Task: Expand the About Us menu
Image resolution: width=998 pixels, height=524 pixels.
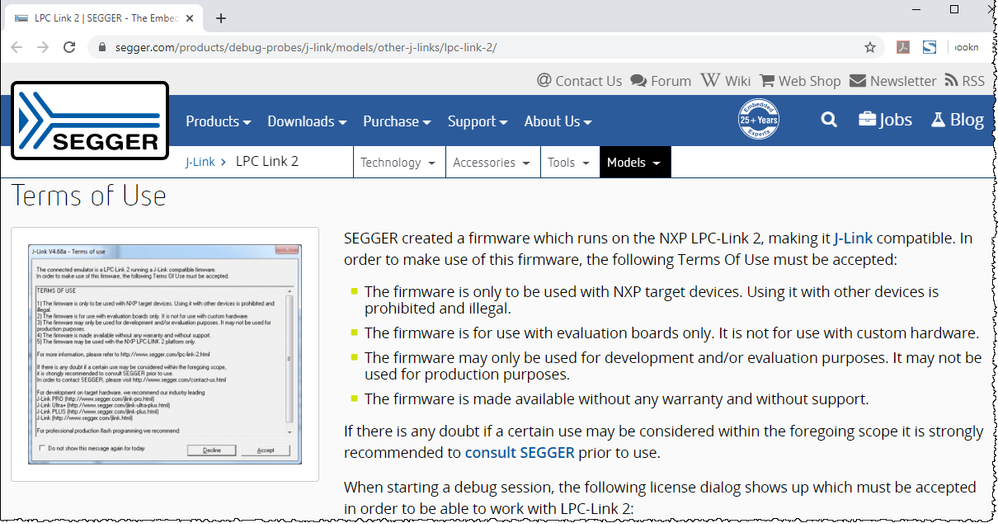Action: click(x=558, y=121)
